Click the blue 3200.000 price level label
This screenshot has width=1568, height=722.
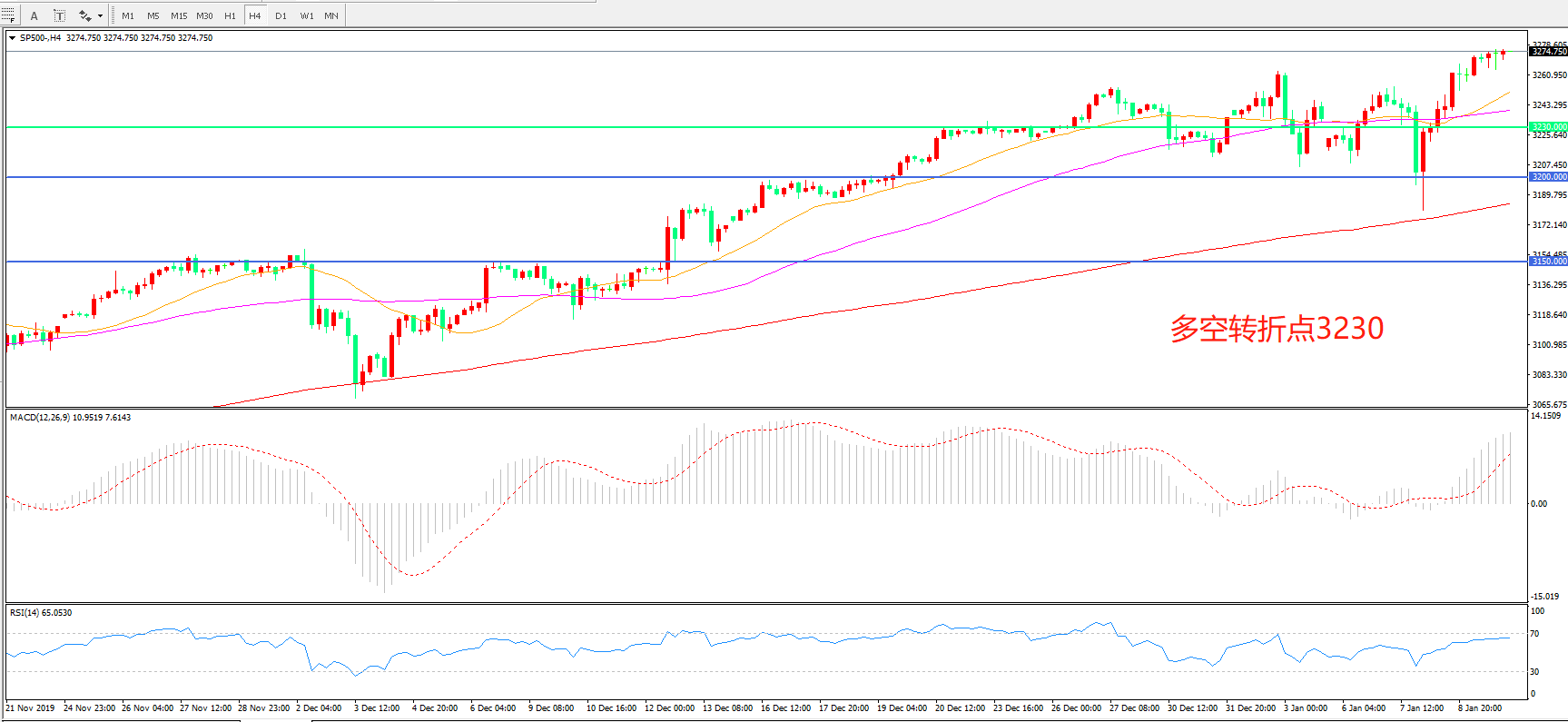1548,177
